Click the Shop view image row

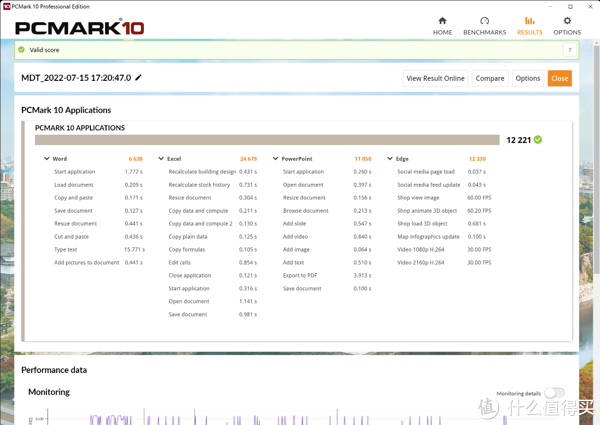[x=444, y=198]
